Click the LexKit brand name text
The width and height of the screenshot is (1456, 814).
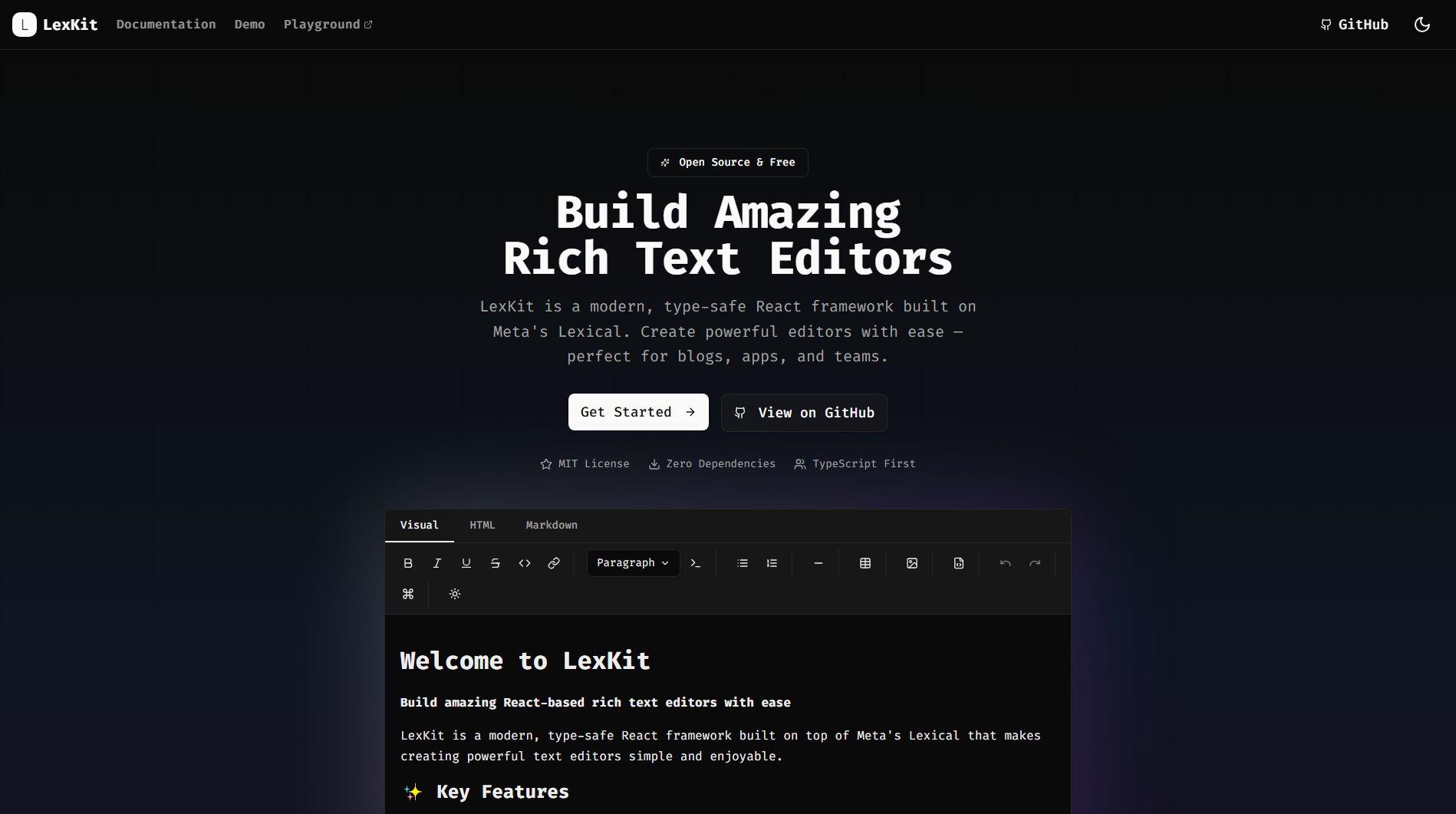(70, 25)
